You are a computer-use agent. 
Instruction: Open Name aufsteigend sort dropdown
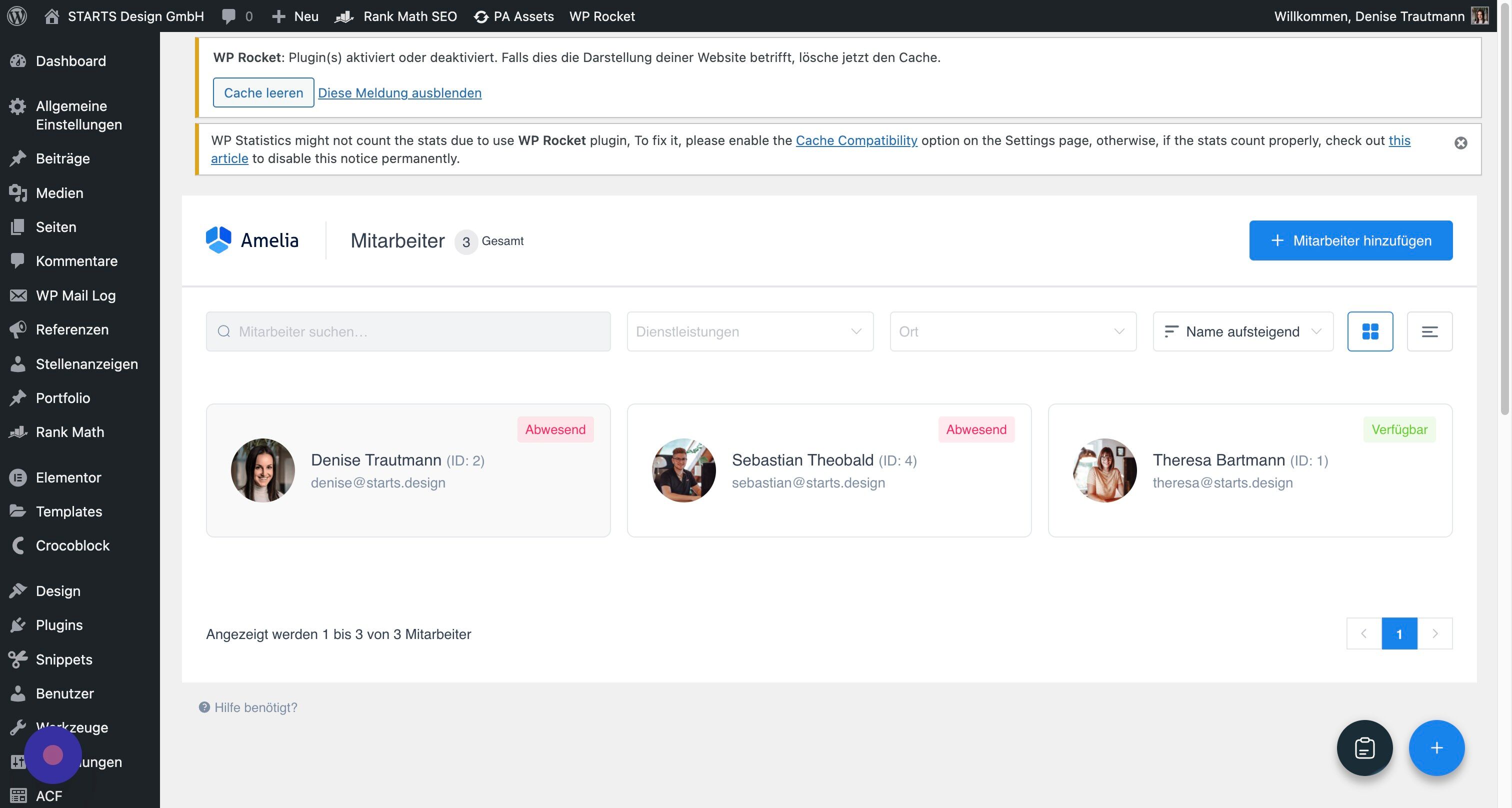1243,331
